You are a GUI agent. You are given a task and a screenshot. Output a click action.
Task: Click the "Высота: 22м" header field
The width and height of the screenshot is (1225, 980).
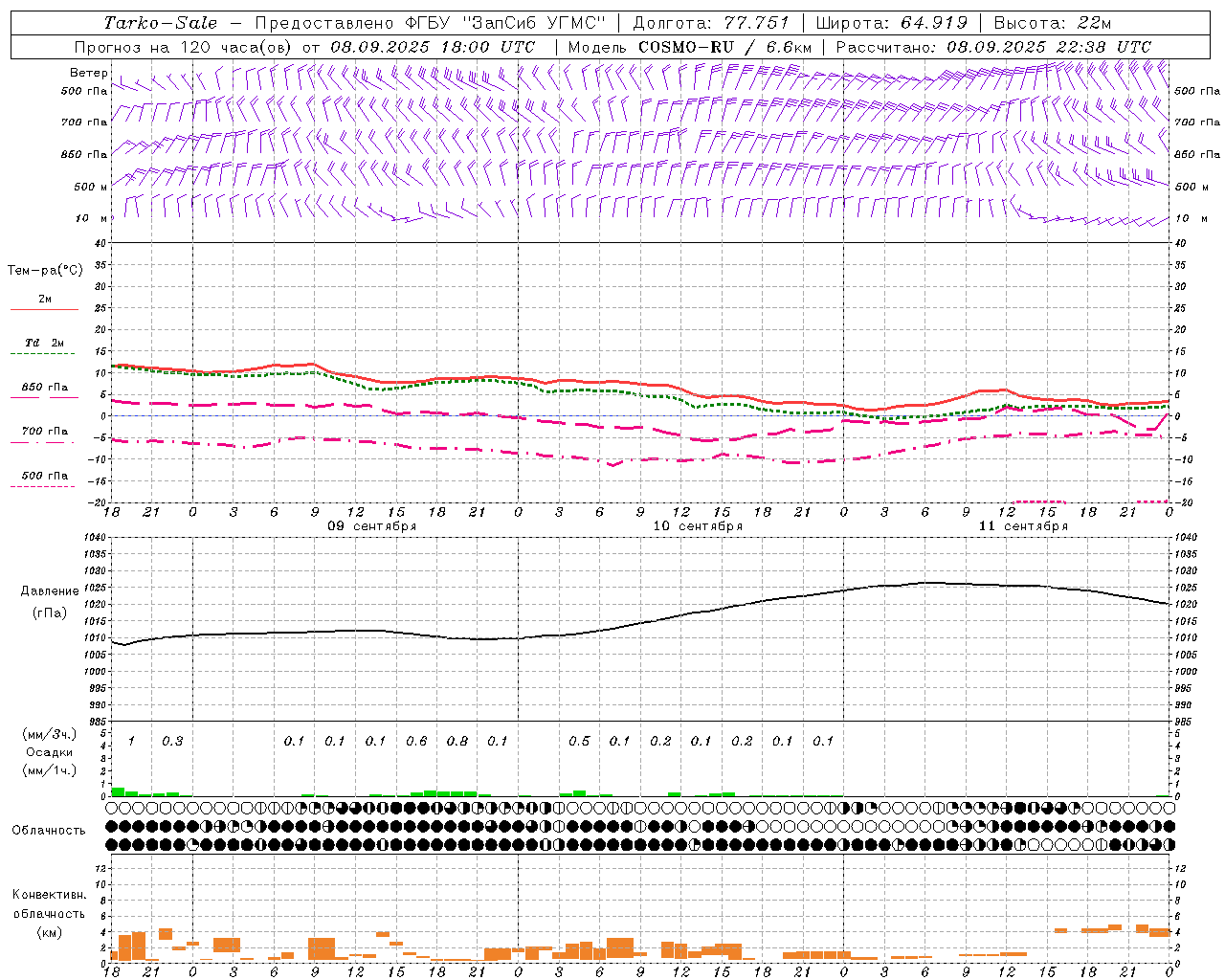point(1053,23)
